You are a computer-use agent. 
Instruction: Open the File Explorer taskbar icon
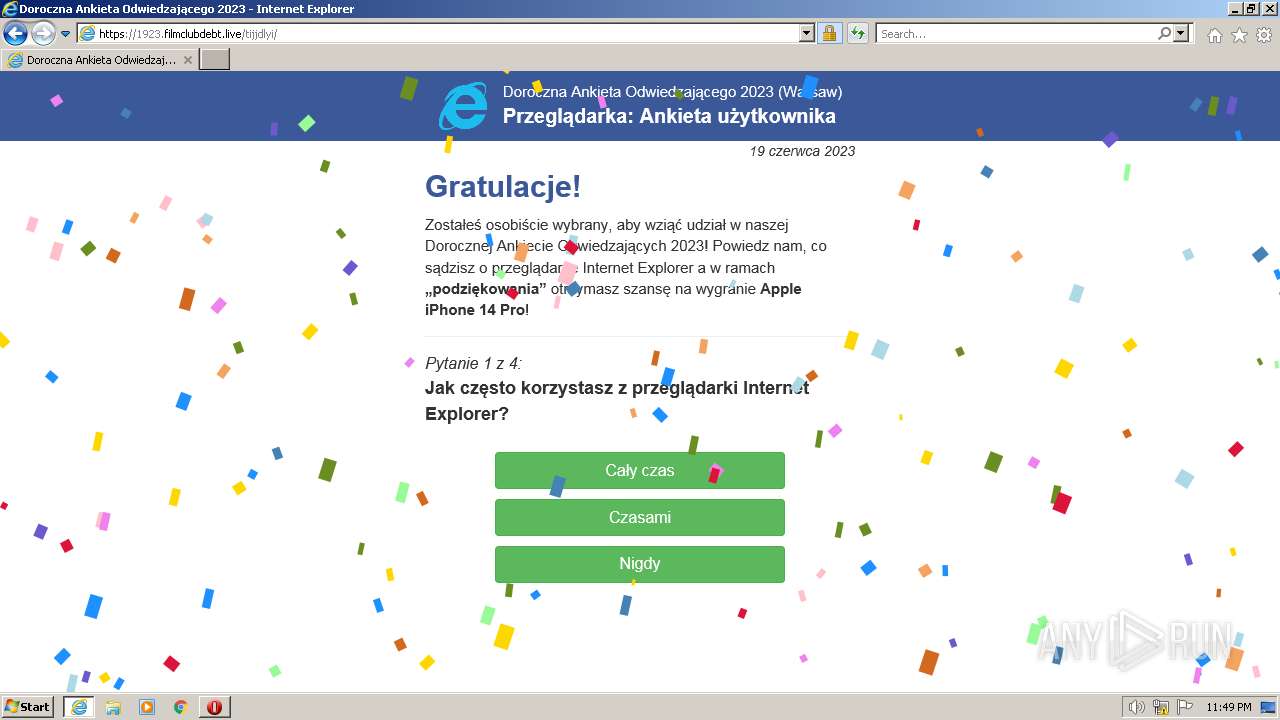point(113,707)
